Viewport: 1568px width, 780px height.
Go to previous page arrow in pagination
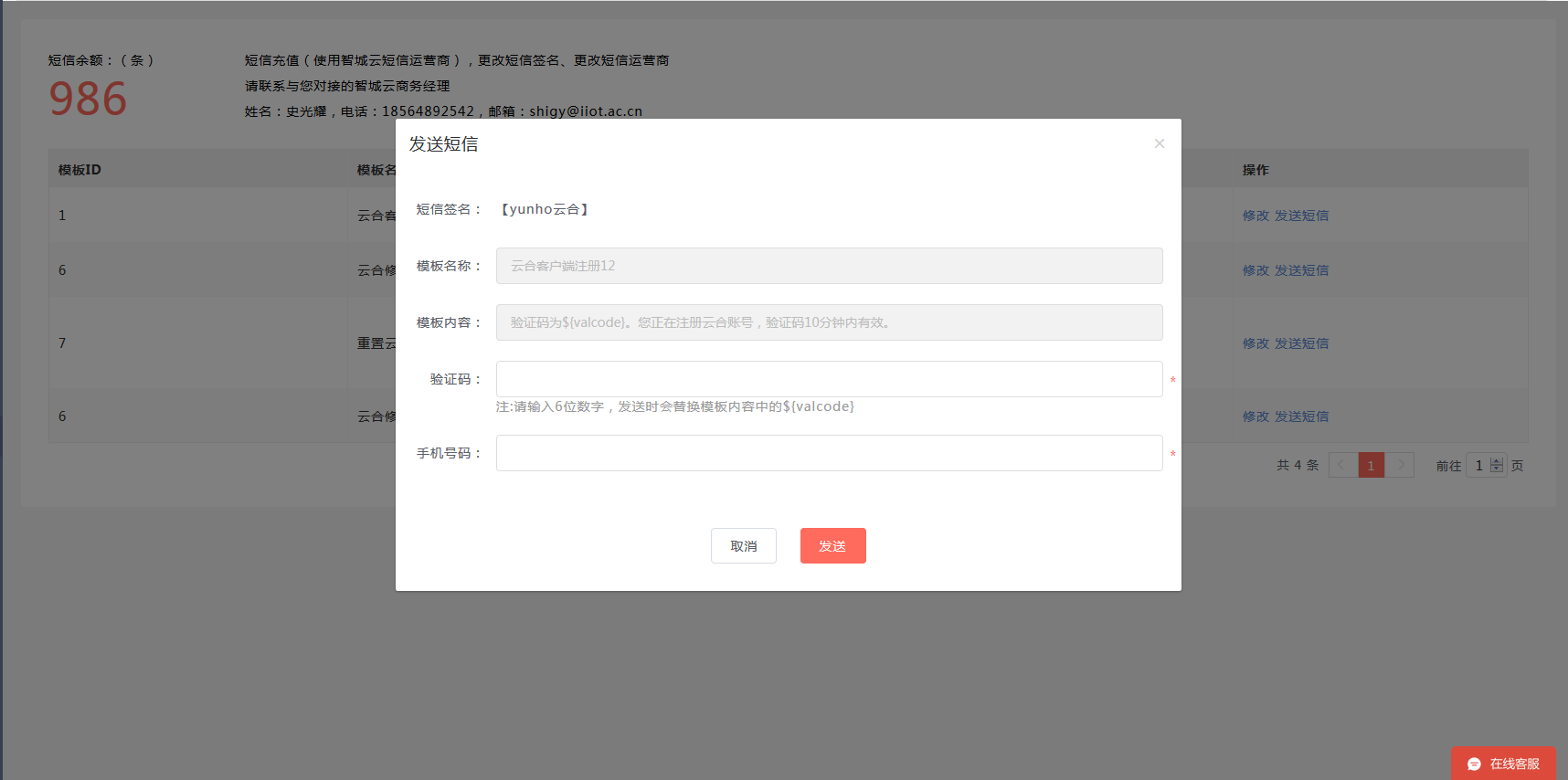[1341, 465]
